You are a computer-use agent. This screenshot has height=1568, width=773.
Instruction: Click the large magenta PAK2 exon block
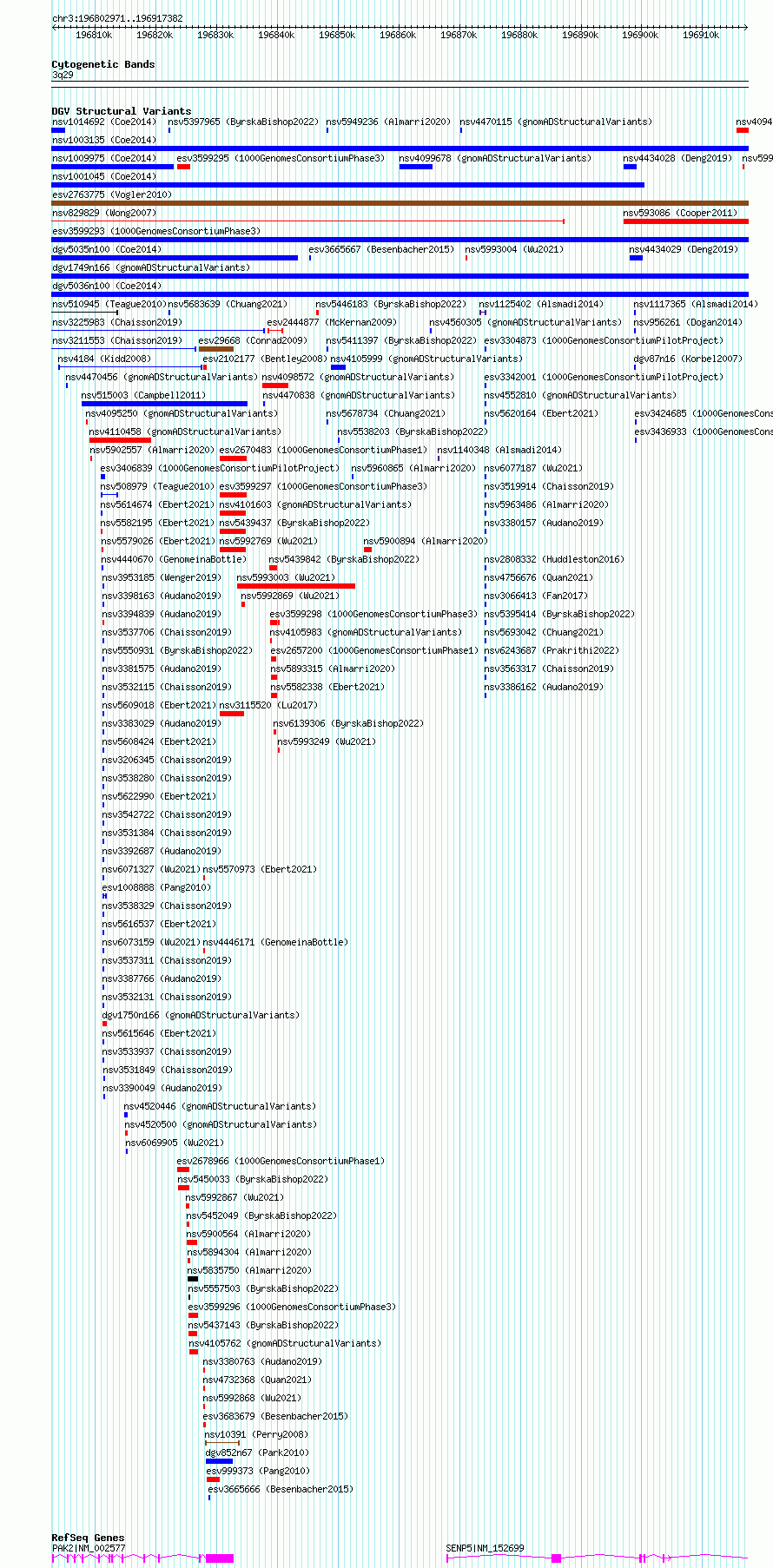point(220,1558)
